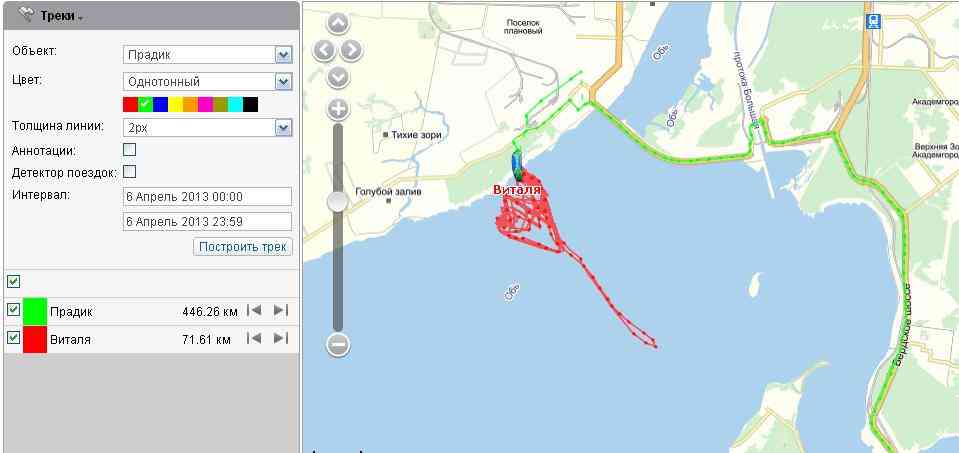The image size is (959, 453).
Task: Uncheck the Виталя track checkbox
Action: click(x=13, y=337)
